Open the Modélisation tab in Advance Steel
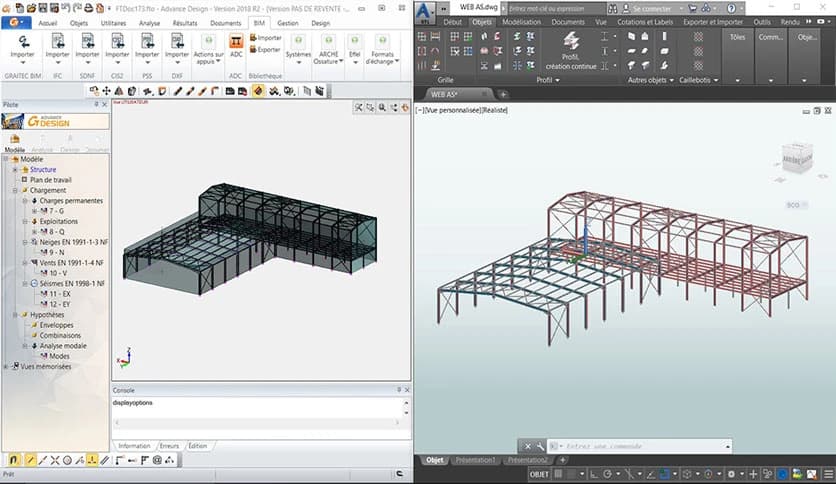836x484 pixels. 521,22
